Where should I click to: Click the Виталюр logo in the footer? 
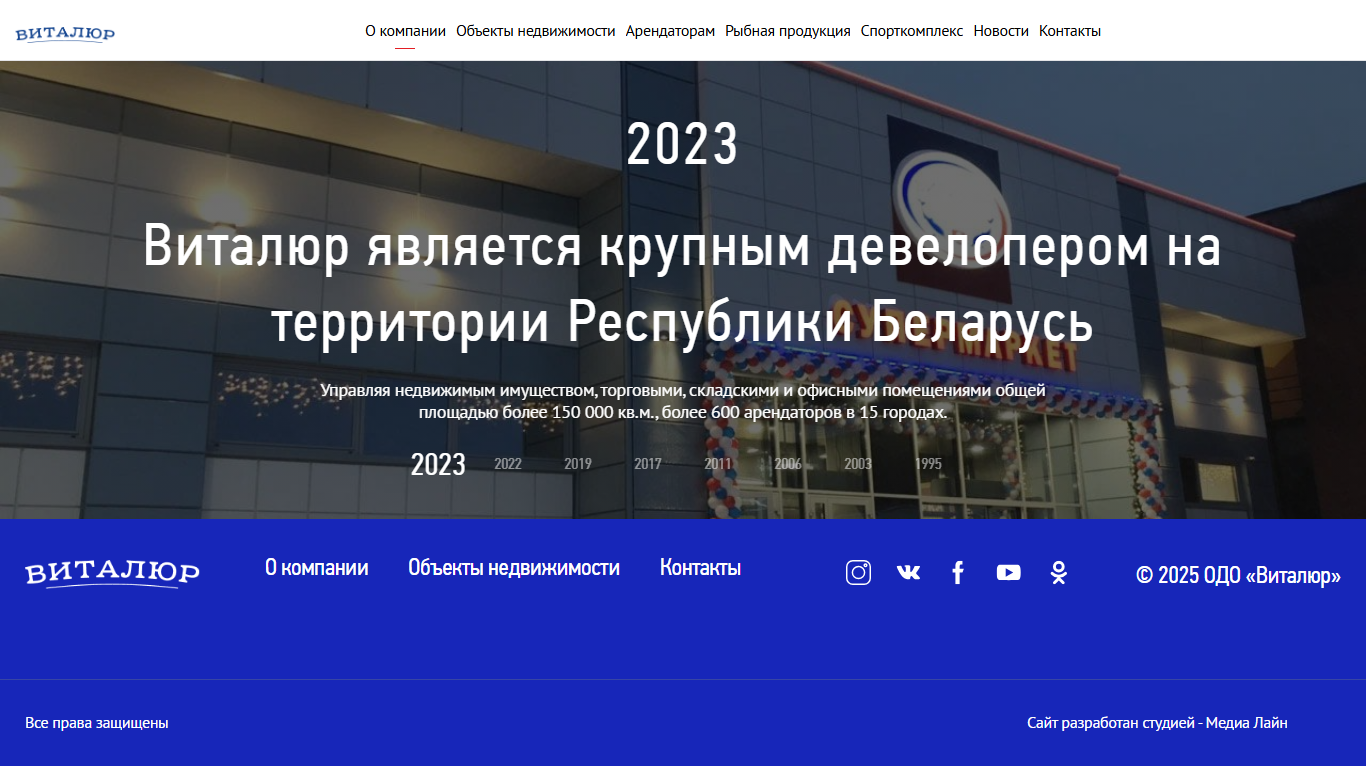click(x=112, y=573)
